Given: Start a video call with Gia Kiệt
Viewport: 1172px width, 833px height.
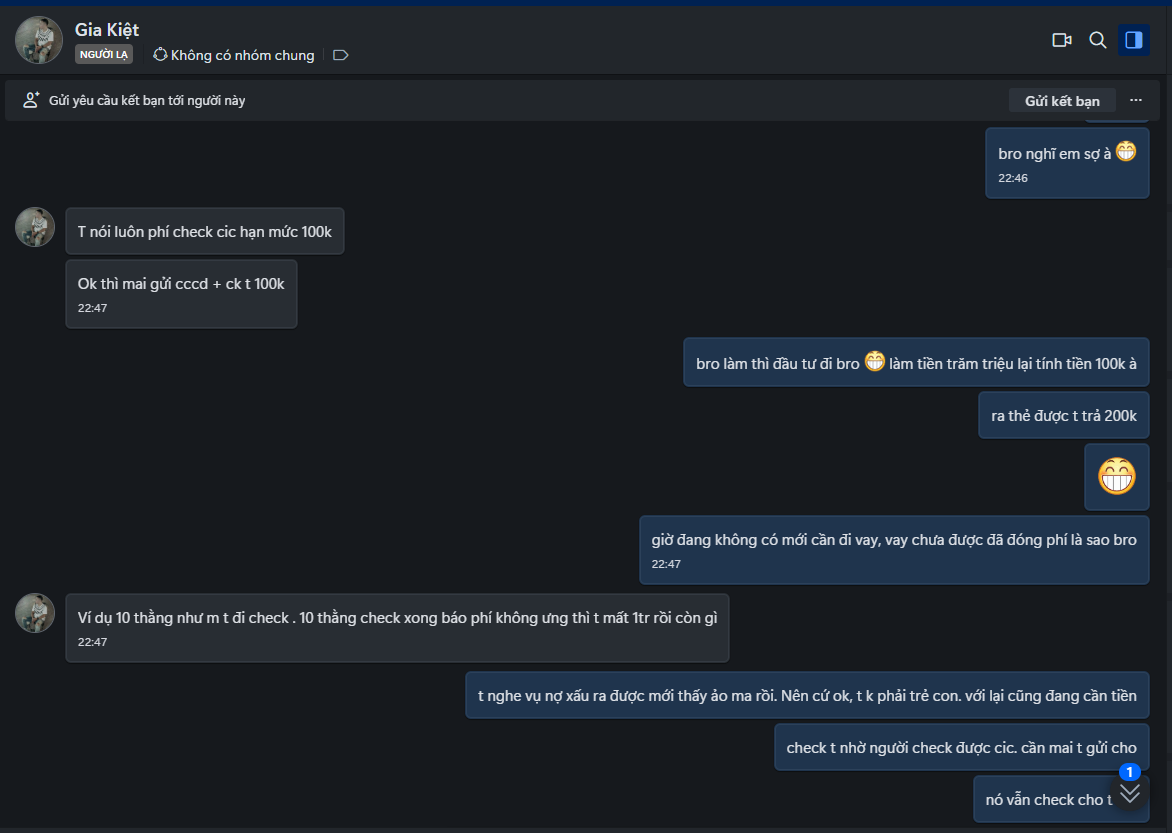Looking at the screenshot, I should point(1061,40).
